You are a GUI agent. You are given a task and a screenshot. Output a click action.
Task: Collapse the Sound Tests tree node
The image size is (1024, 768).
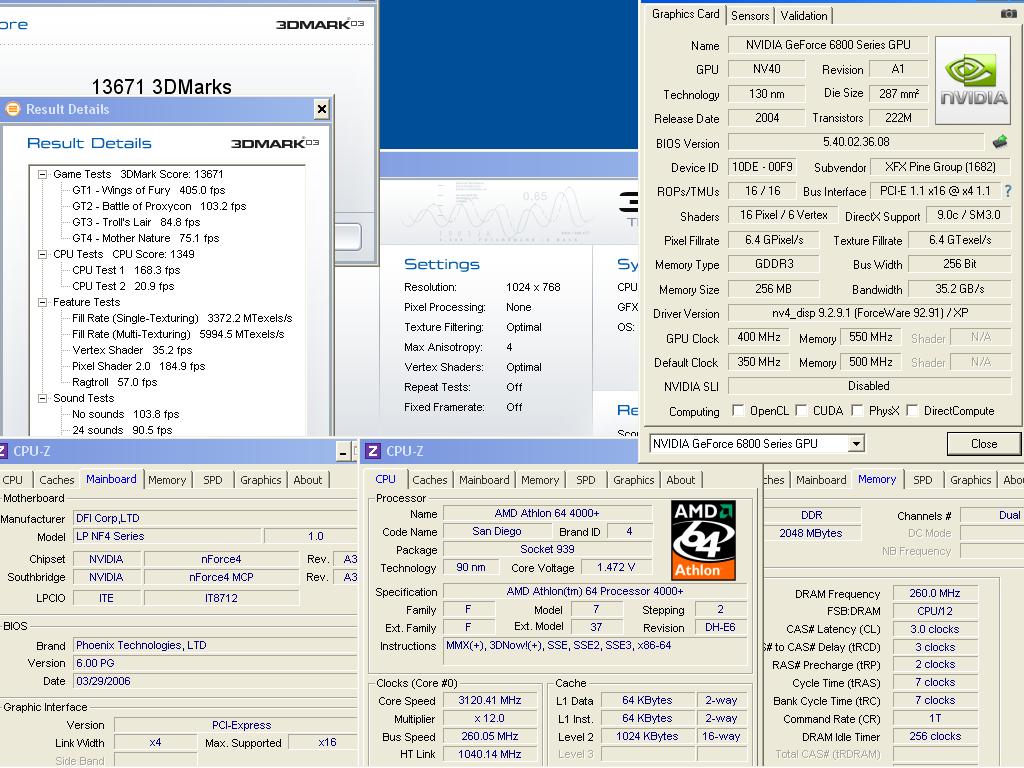(42, 398)
